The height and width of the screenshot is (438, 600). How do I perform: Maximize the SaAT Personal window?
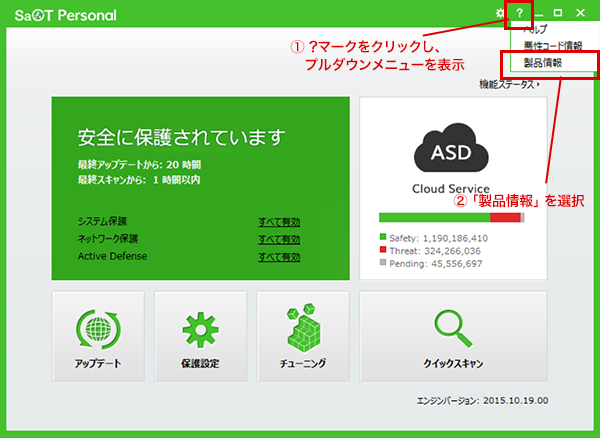coord(558,13)
